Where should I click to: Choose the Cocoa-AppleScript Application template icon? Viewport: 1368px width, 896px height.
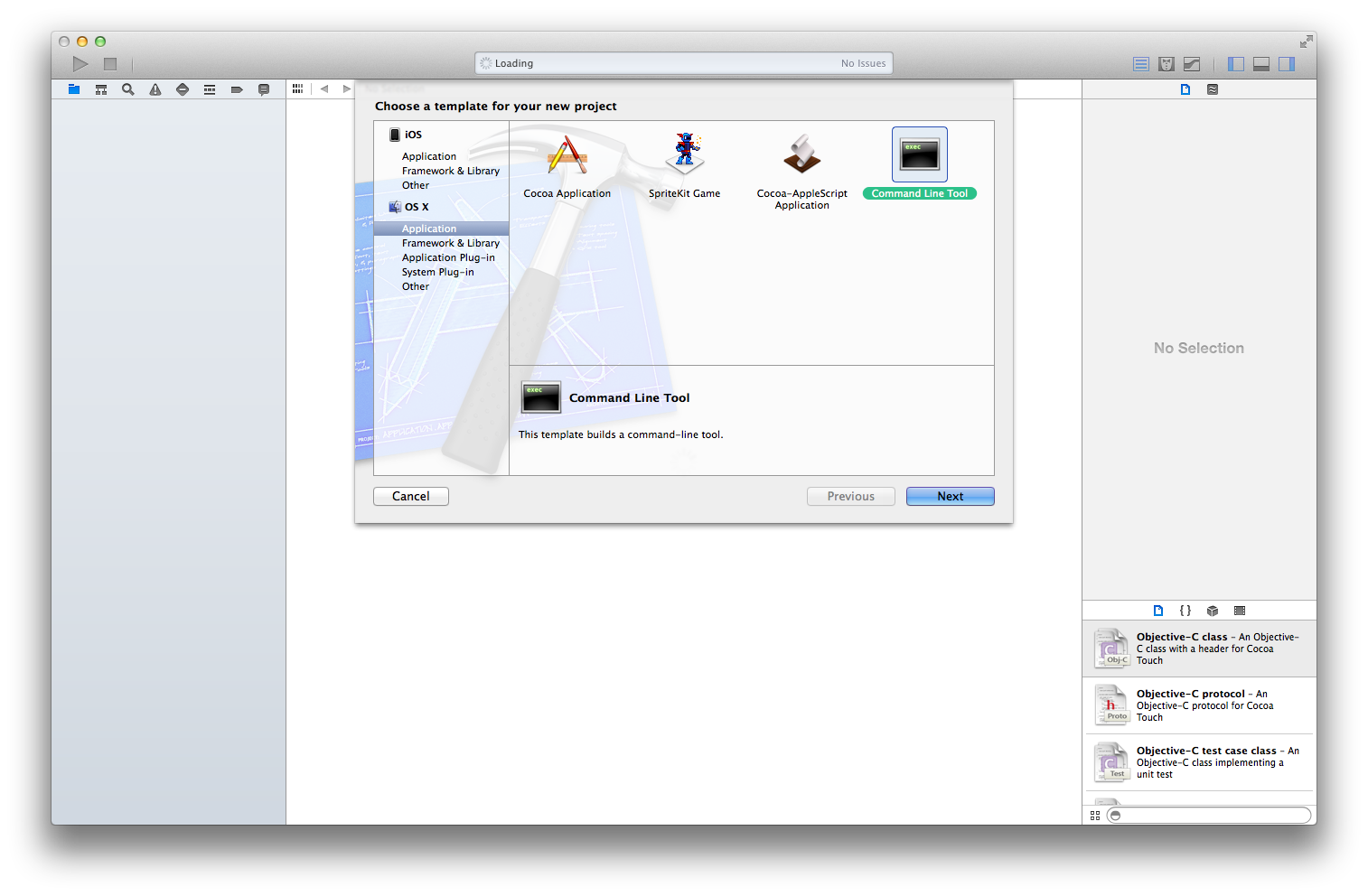coord(802,154)
